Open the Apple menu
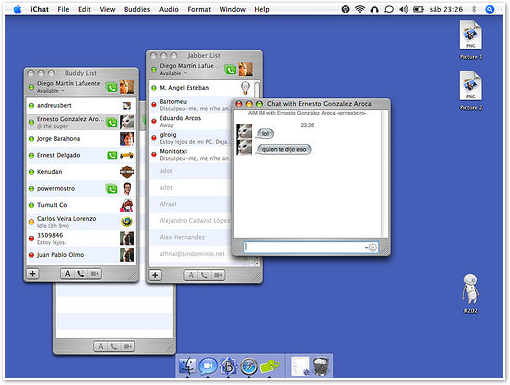This screenshot has width=510, height=385. 17,9
